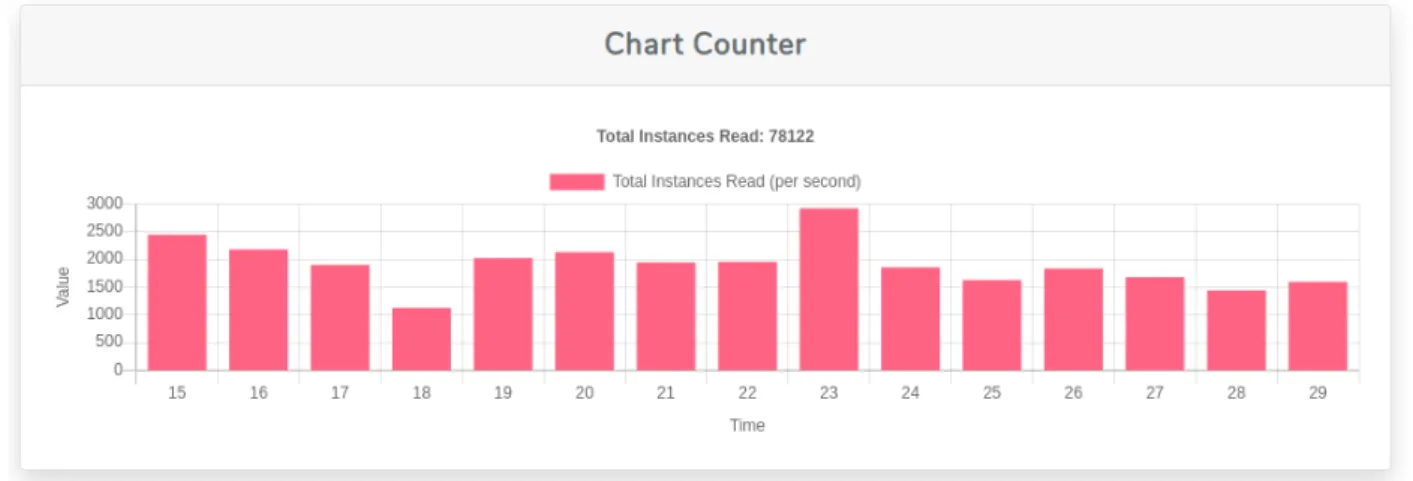Click the y-axis value 2000
The image size is (1413, 481).
(105, 259)
